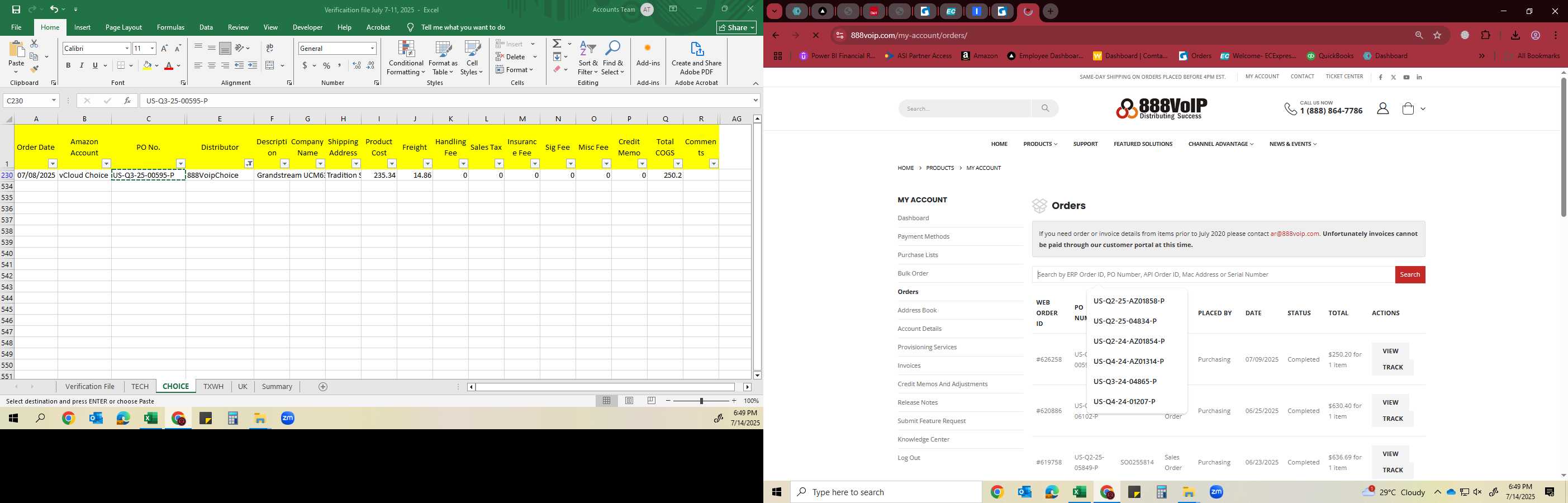This screenshot has height=503, width=1568.
Task: Click the Save icon in Excel title bar
Action: tap(16, 9)
